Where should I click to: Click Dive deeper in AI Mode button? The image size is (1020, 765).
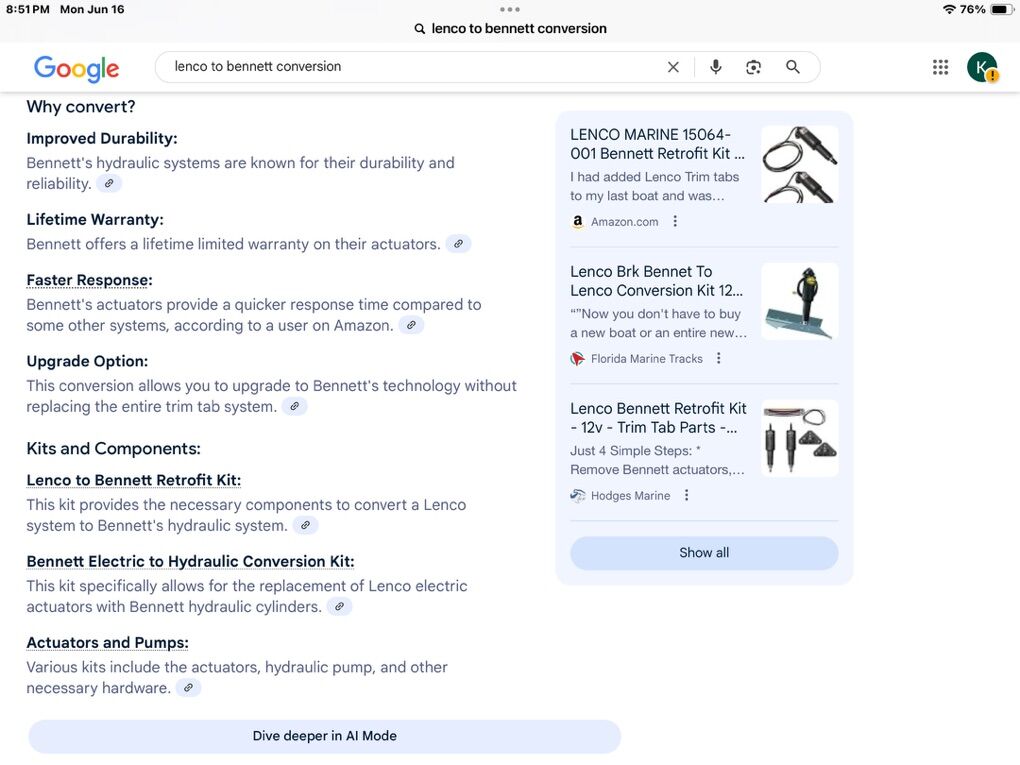pos(324,736)
